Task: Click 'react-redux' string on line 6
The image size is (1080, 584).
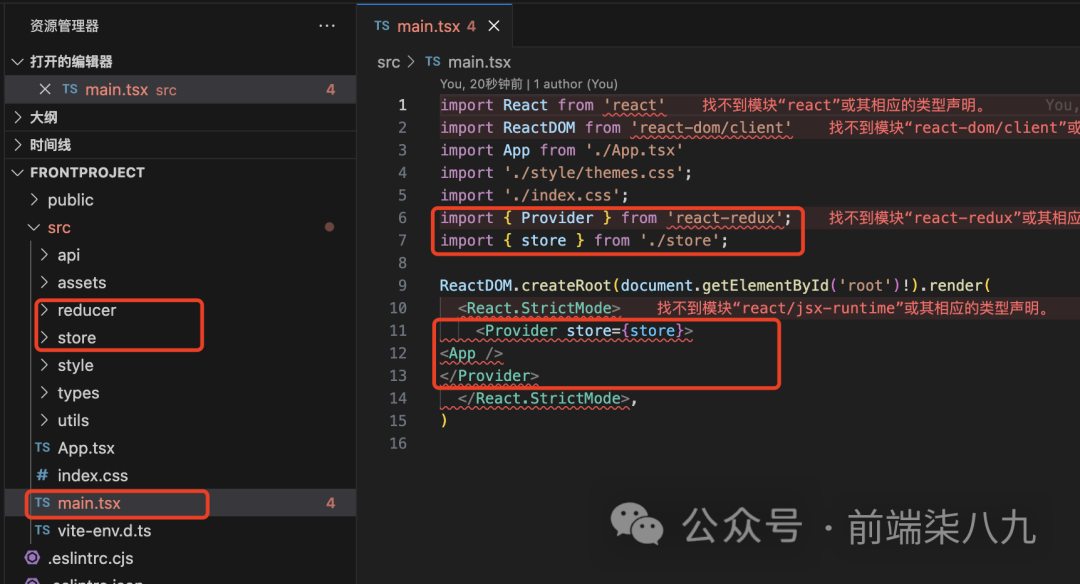Action: (x=725, y=218)
